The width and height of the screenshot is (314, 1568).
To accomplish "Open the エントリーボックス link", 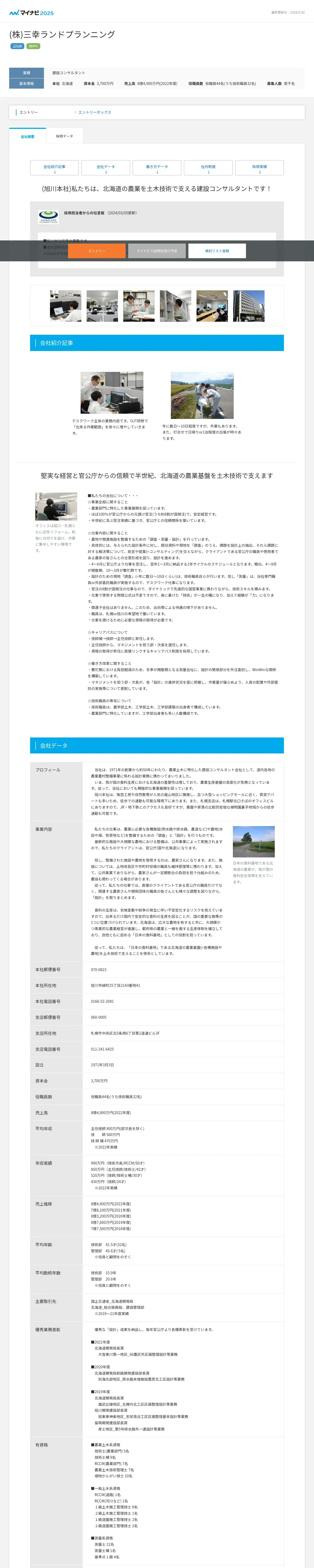I will [x=94, y=113].
